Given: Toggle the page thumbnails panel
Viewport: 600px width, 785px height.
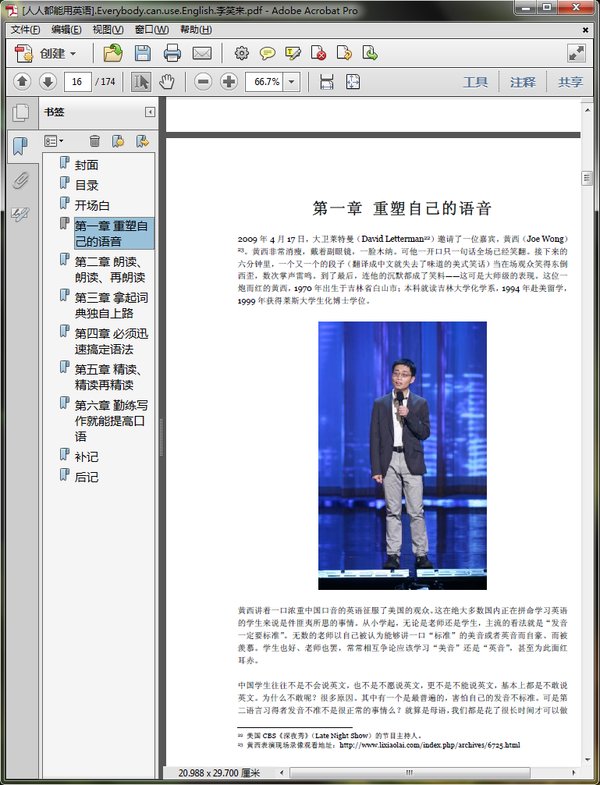Looking at the screenshot, I should tap(20, 113).
